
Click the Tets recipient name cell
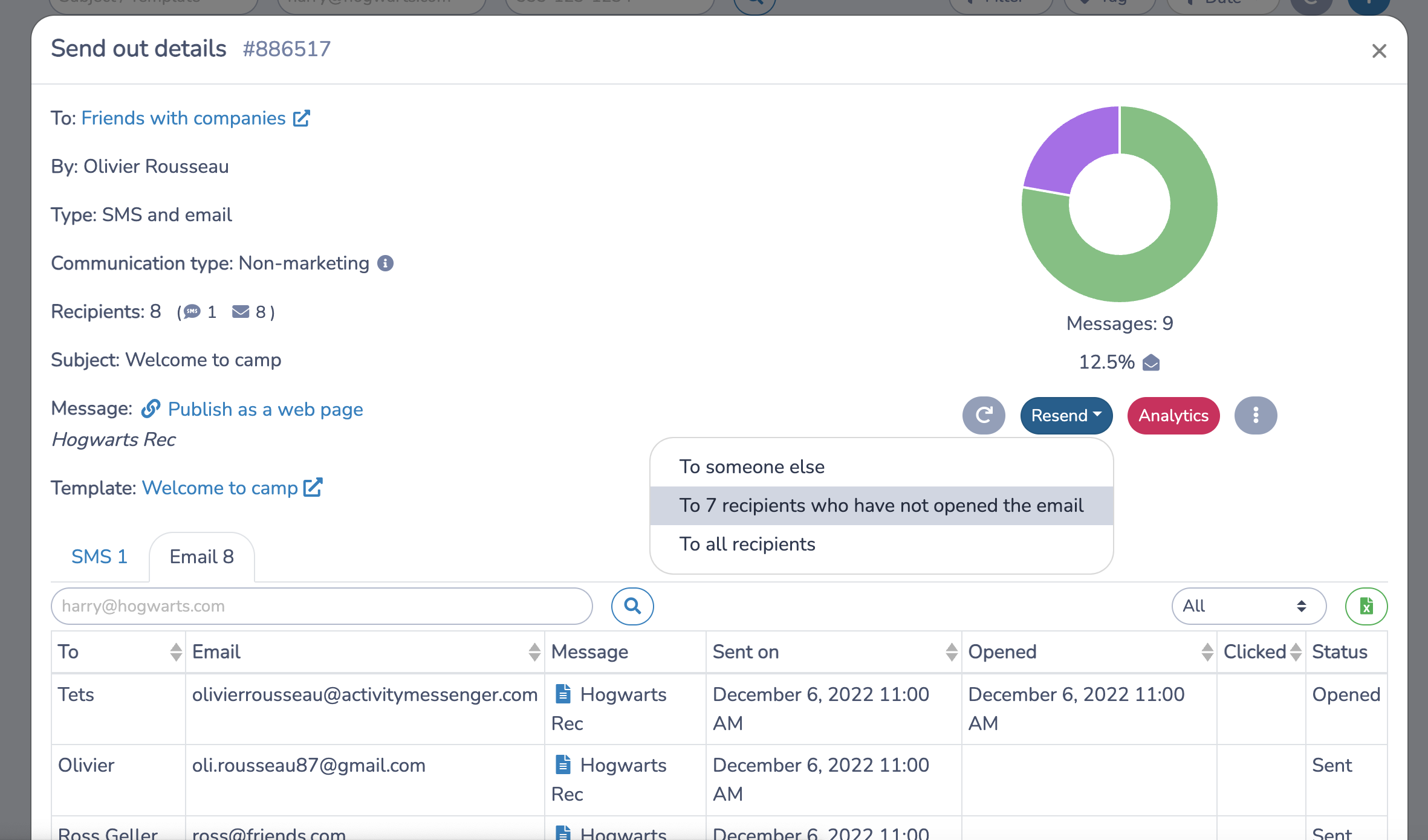(x=118, y=709)
